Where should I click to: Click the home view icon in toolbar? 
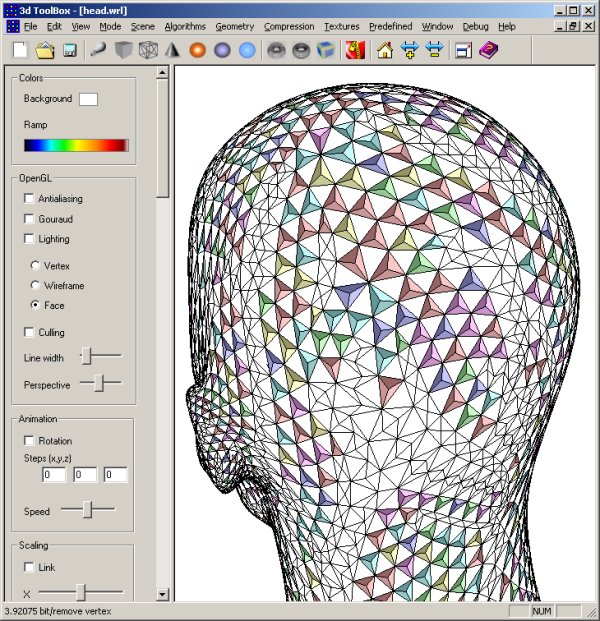[385, 49]
